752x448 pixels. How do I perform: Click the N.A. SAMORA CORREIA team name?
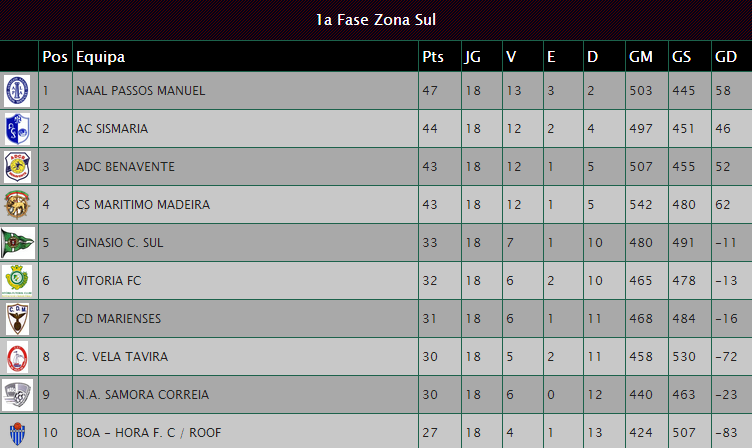tap(142, 395)
